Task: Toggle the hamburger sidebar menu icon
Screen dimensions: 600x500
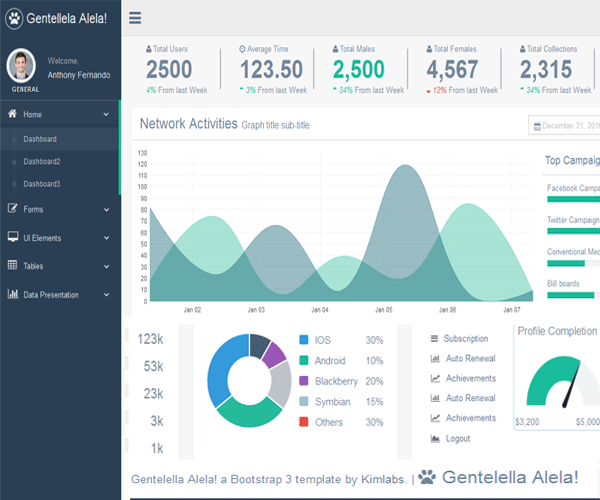Action: pos(135,18)
